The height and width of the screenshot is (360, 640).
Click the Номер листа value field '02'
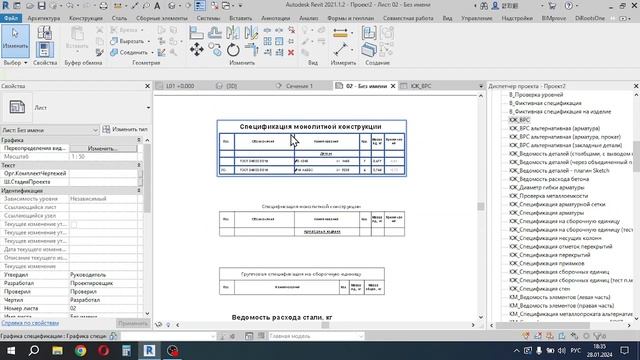[x=103, y=308]
